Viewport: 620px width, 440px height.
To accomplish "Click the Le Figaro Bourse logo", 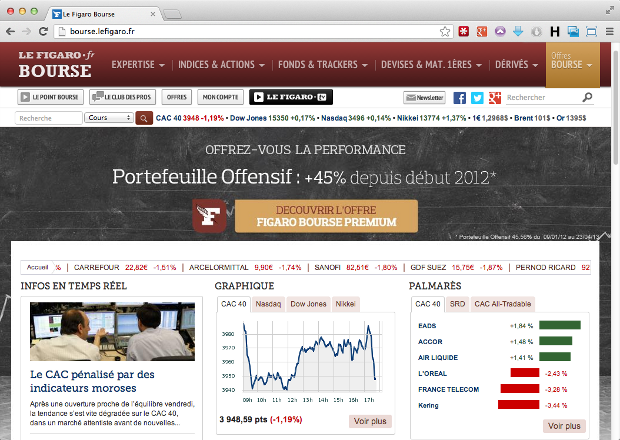I will (x=55, y=64).
